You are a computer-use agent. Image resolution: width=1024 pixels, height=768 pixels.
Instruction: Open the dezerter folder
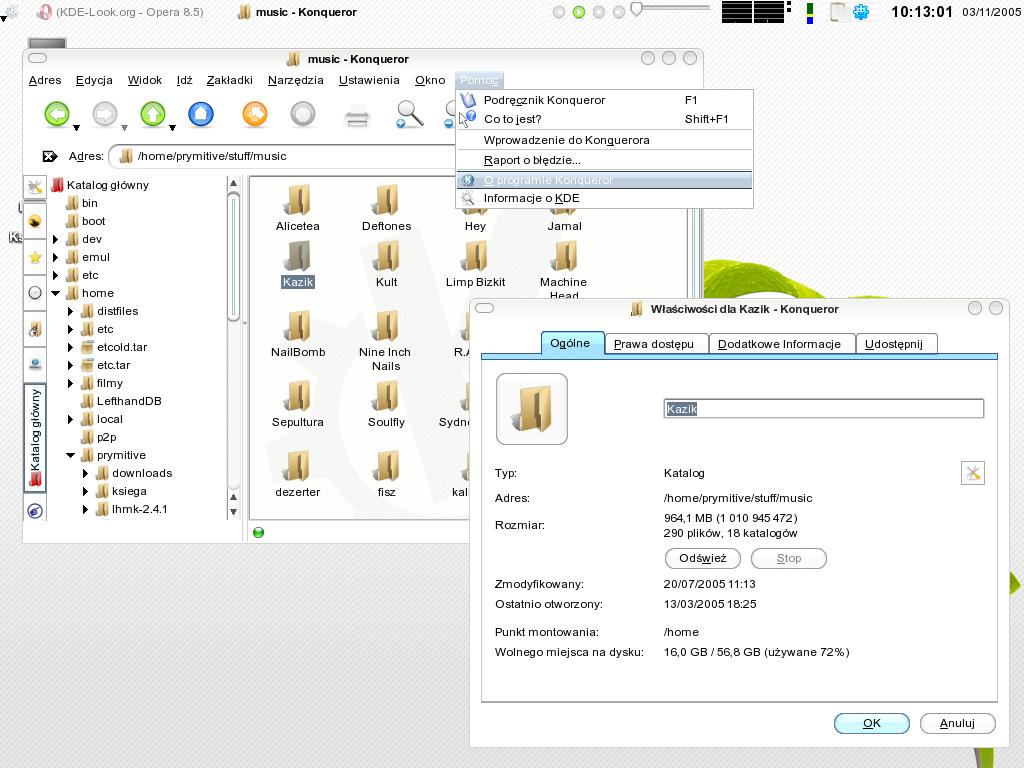tap(298, 474)
